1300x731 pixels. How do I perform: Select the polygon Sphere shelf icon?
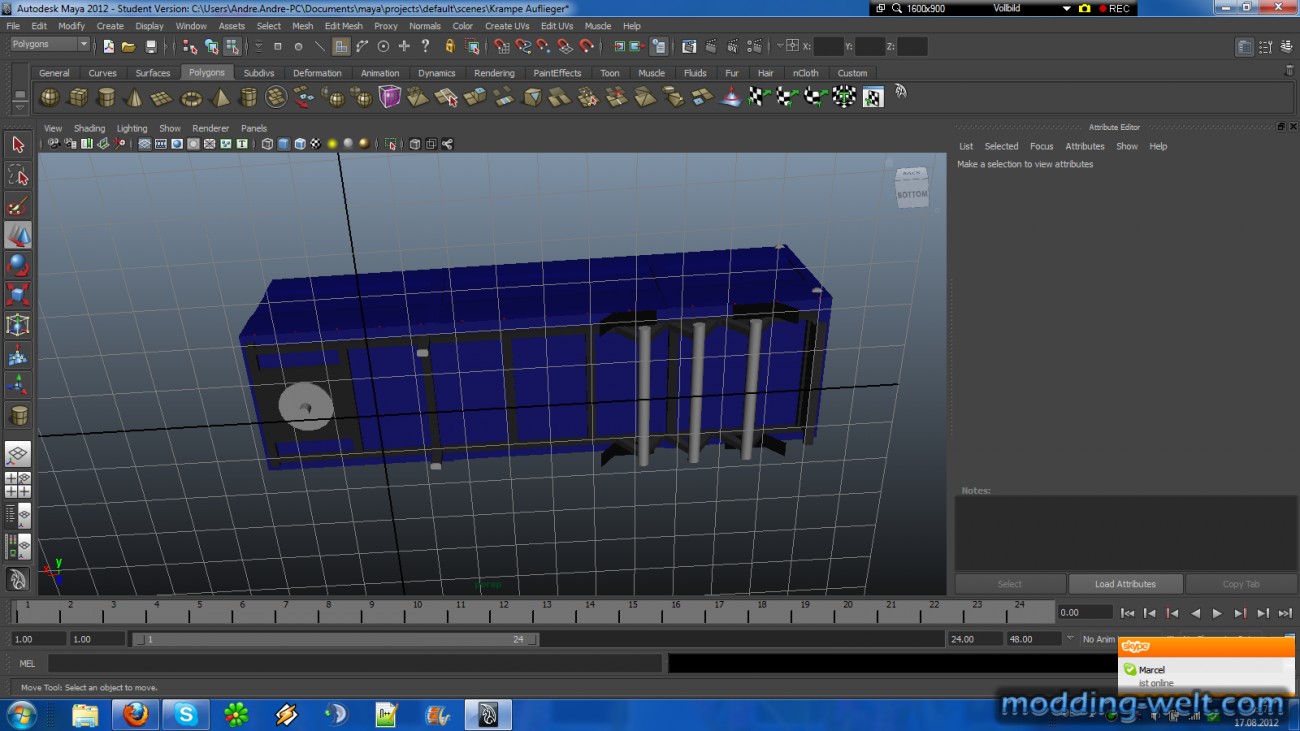coord(48,97)
